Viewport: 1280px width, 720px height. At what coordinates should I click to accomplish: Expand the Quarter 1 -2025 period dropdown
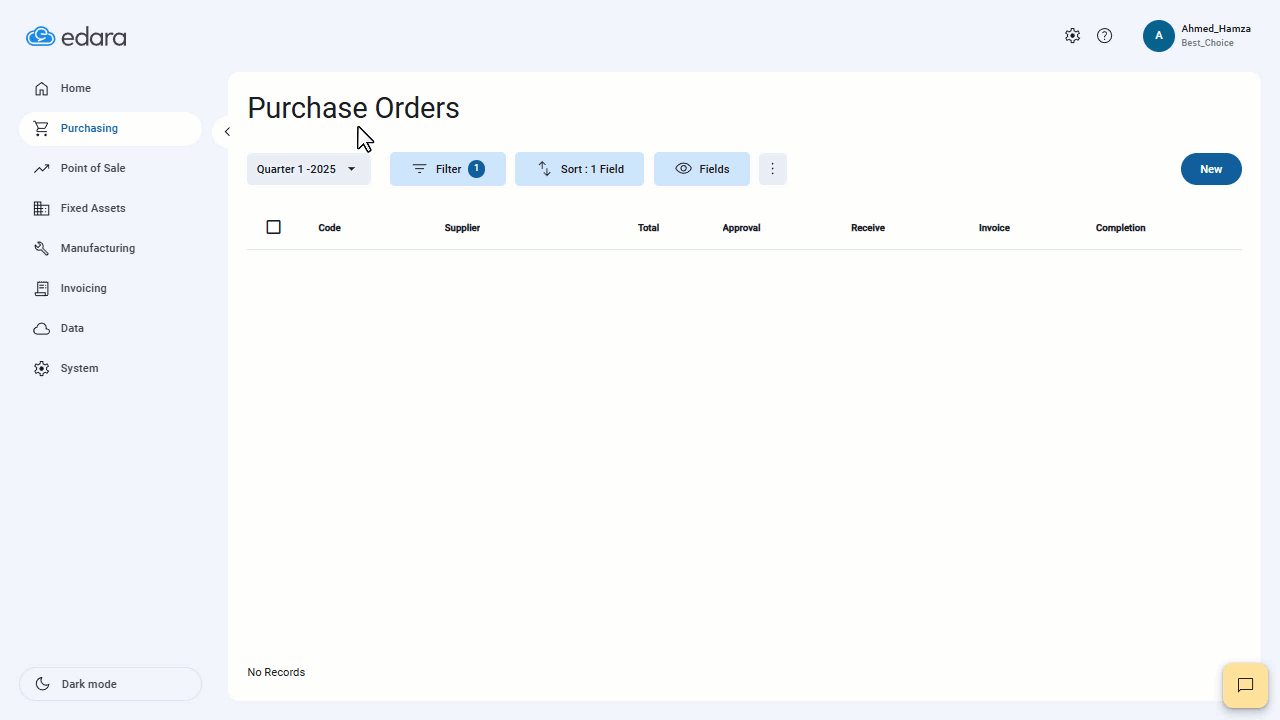(x=309, y=169)
